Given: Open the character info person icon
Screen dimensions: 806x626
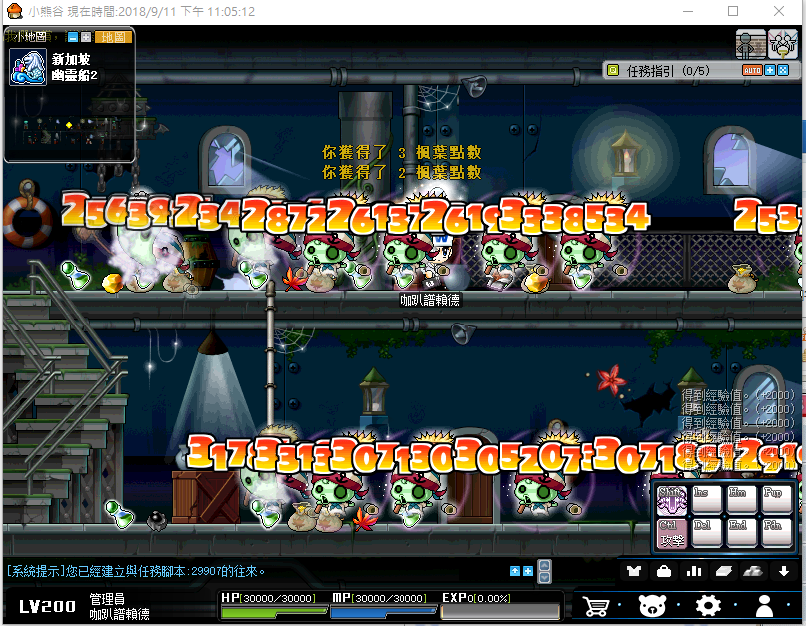Looking at the screenshot, I should pos(764,606).
